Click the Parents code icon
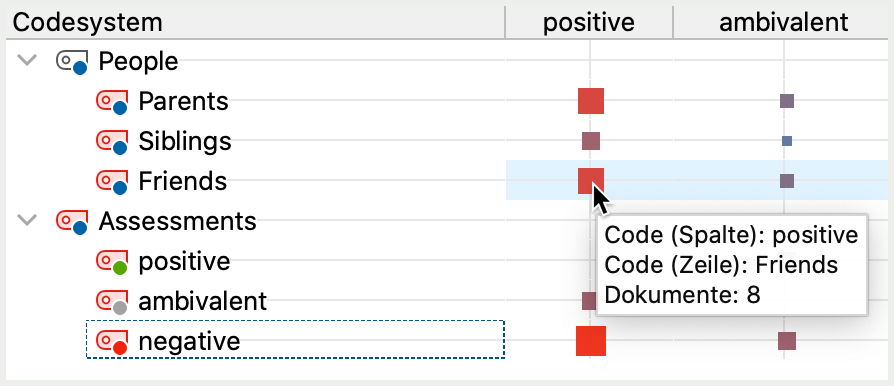 111,102
